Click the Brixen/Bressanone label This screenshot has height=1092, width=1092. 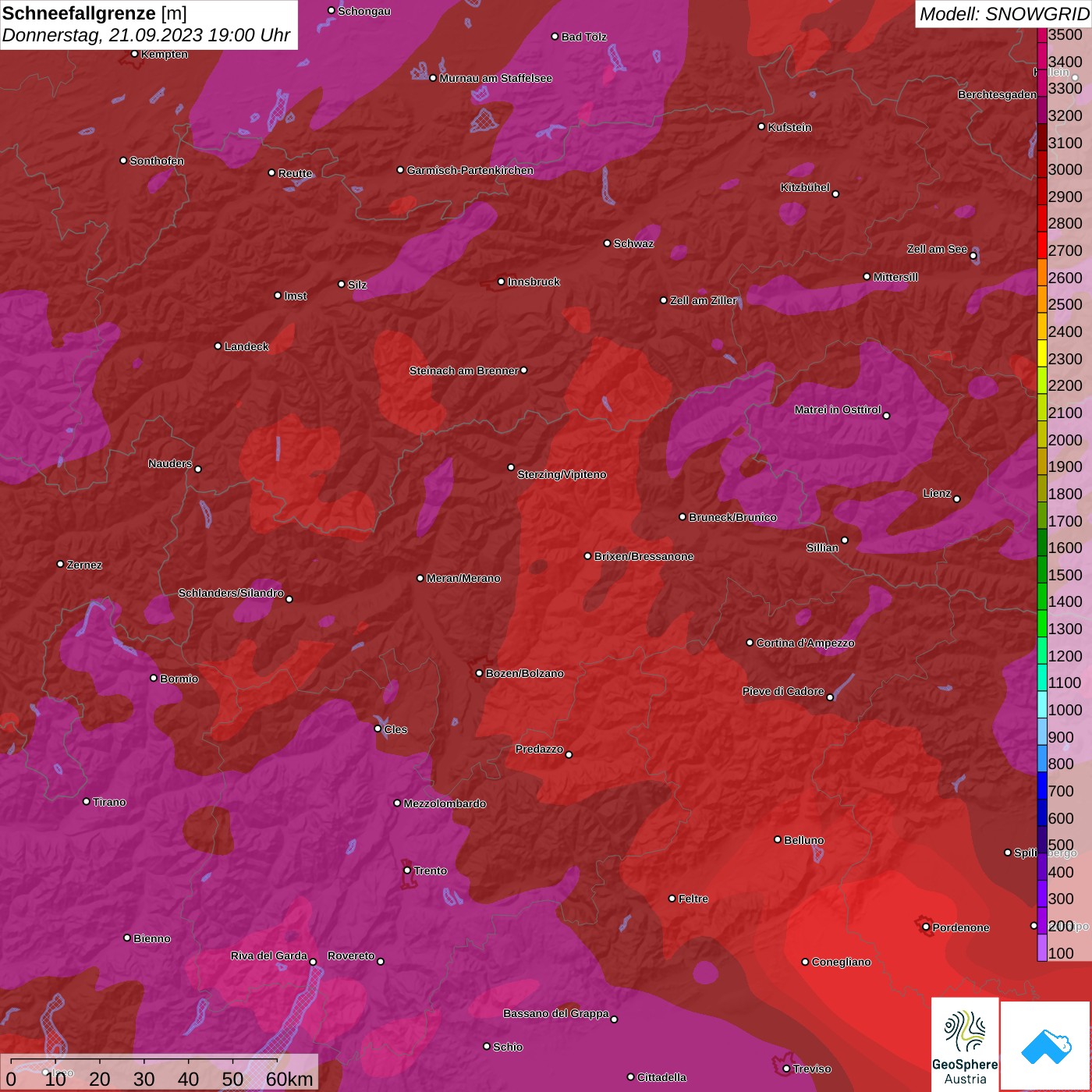pyautogui.click(x=643, y=556)
